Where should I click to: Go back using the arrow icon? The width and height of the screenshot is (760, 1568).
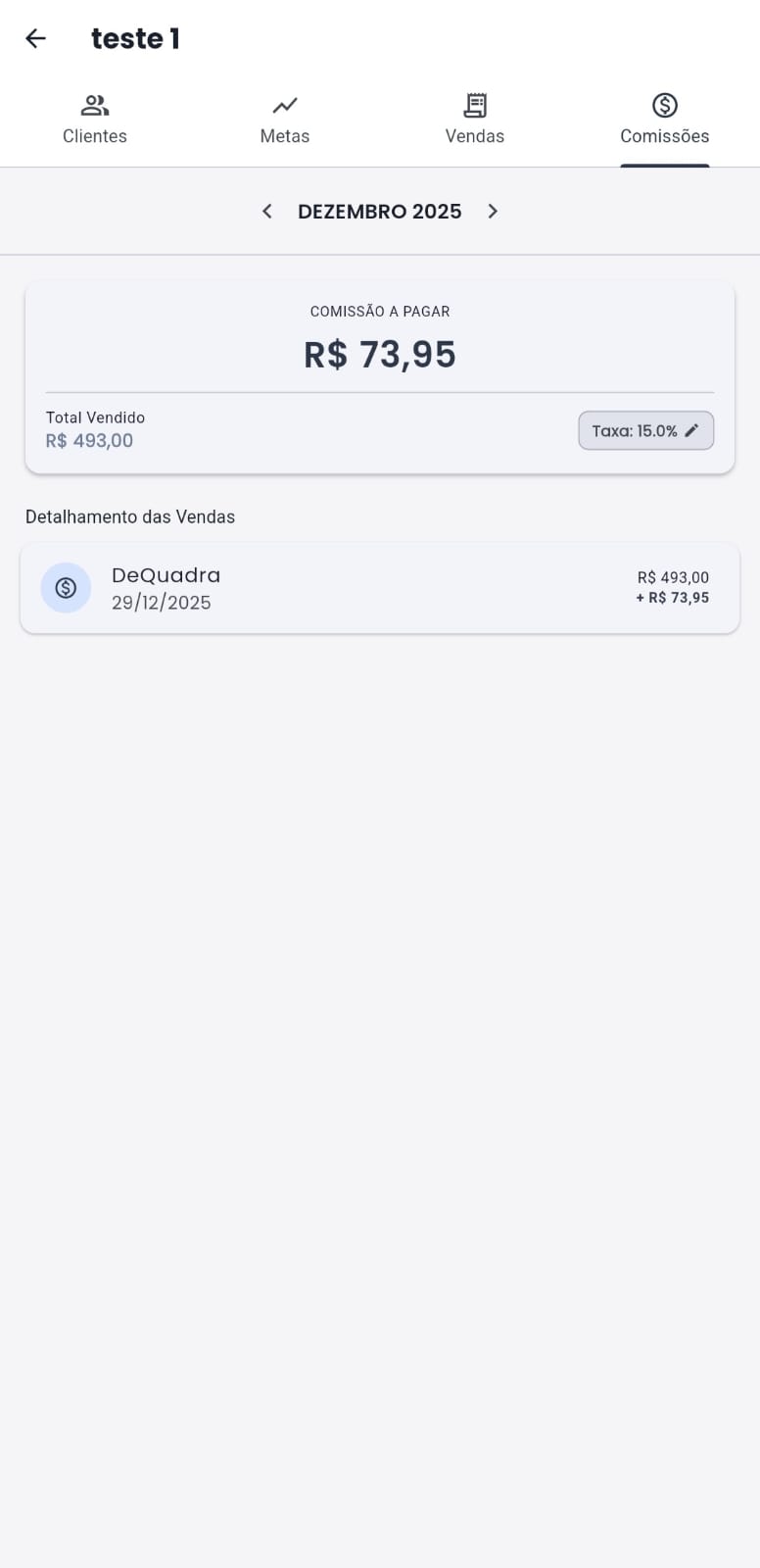[36, 38]
